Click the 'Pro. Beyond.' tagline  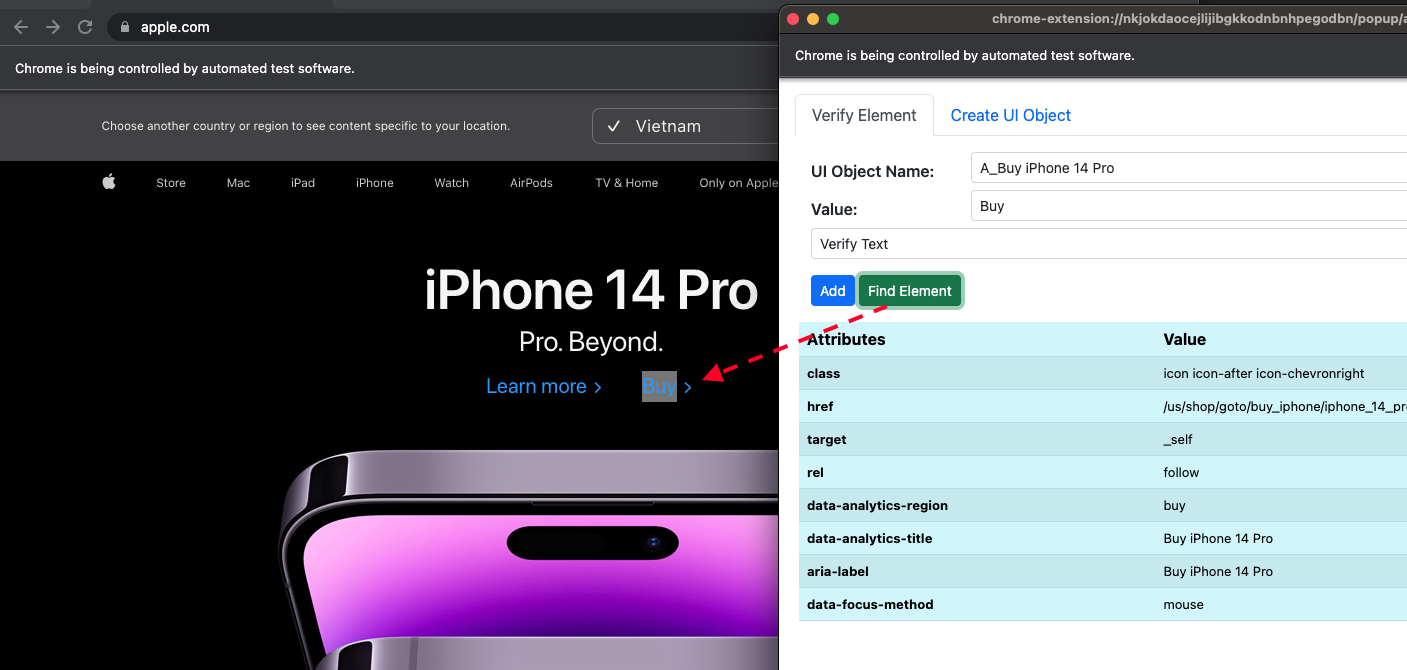click(591, 342)
